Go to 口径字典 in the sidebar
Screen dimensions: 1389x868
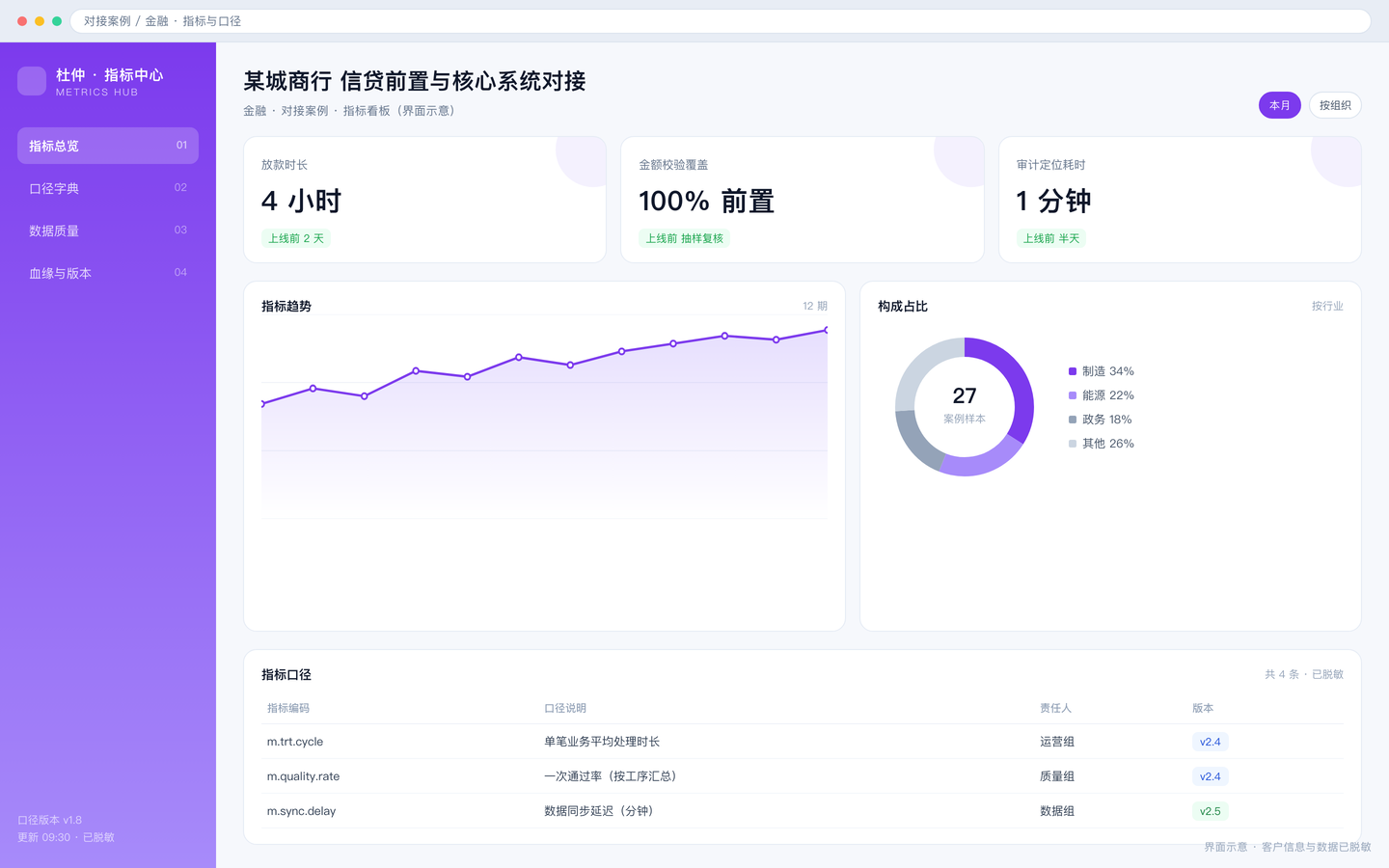(108, 188)
